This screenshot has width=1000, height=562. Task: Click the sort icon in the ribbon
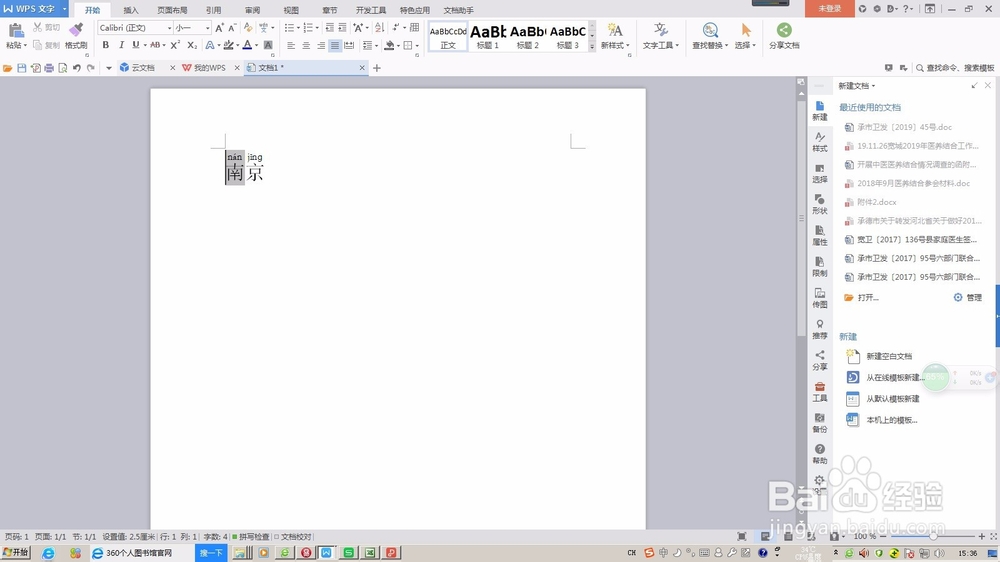pyautogui.click(x=379, y=27)
